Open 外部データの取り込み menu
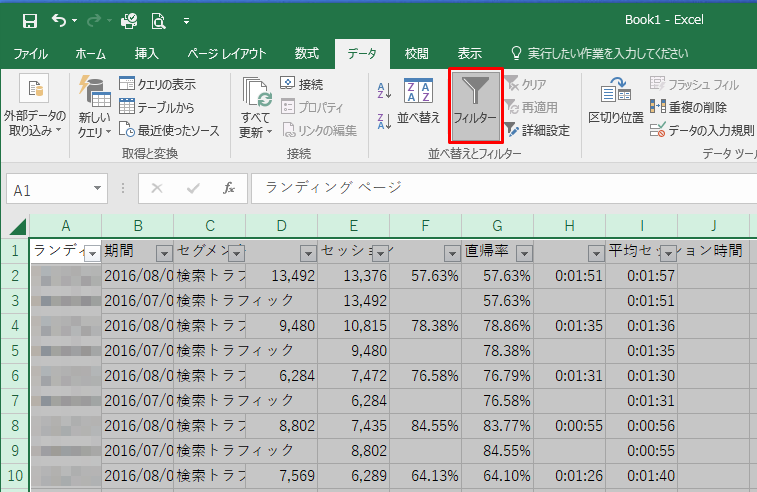 coord(34,106)
